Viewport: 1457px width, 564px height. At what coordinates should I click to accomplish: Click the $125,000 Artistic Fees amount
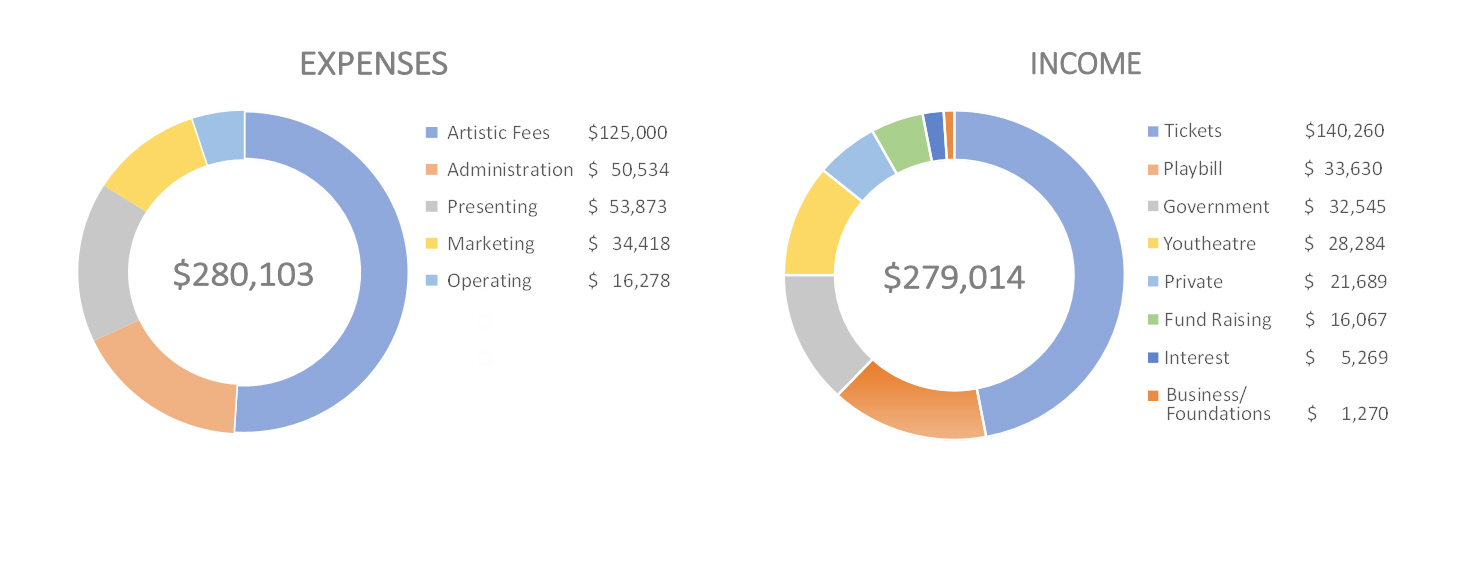[x=627, y=133]
